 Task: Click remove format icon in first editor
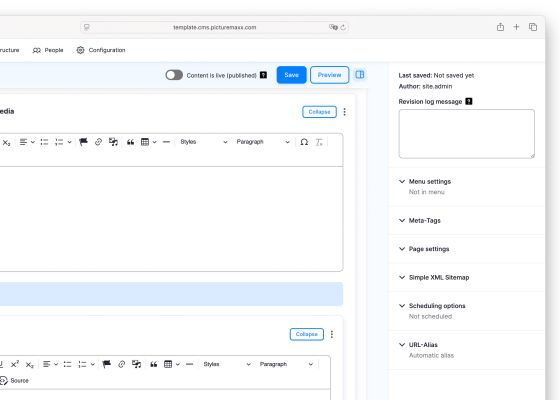[x=319, y=142]
